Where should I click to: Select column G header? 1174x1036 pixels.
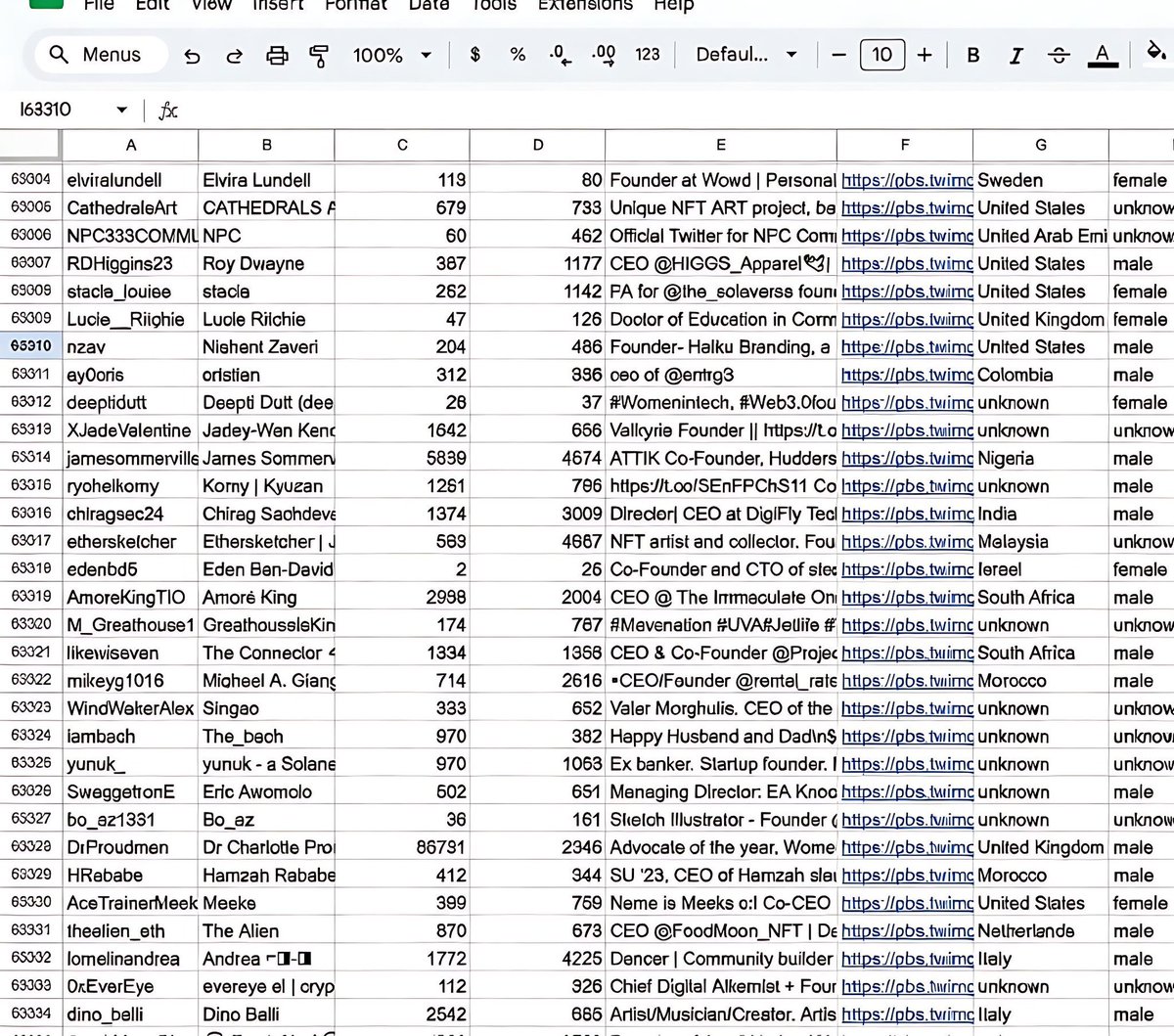pos(1041,145)
